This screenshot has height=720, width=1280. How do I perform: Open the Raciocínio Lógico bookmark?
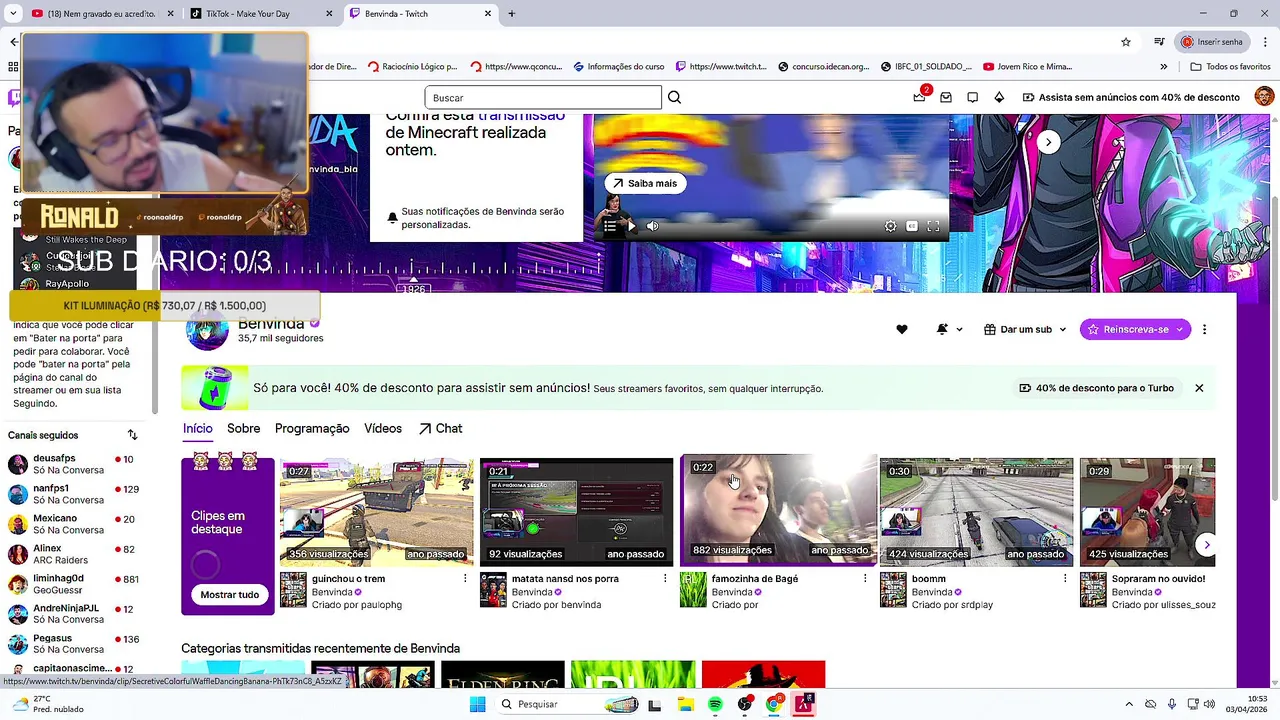click(x=412, y=67)
